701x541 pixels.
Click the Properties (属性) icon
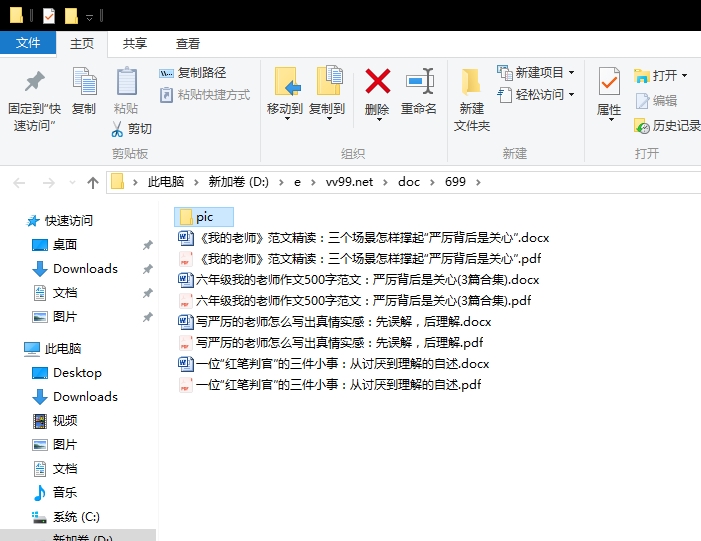[609, 81]
